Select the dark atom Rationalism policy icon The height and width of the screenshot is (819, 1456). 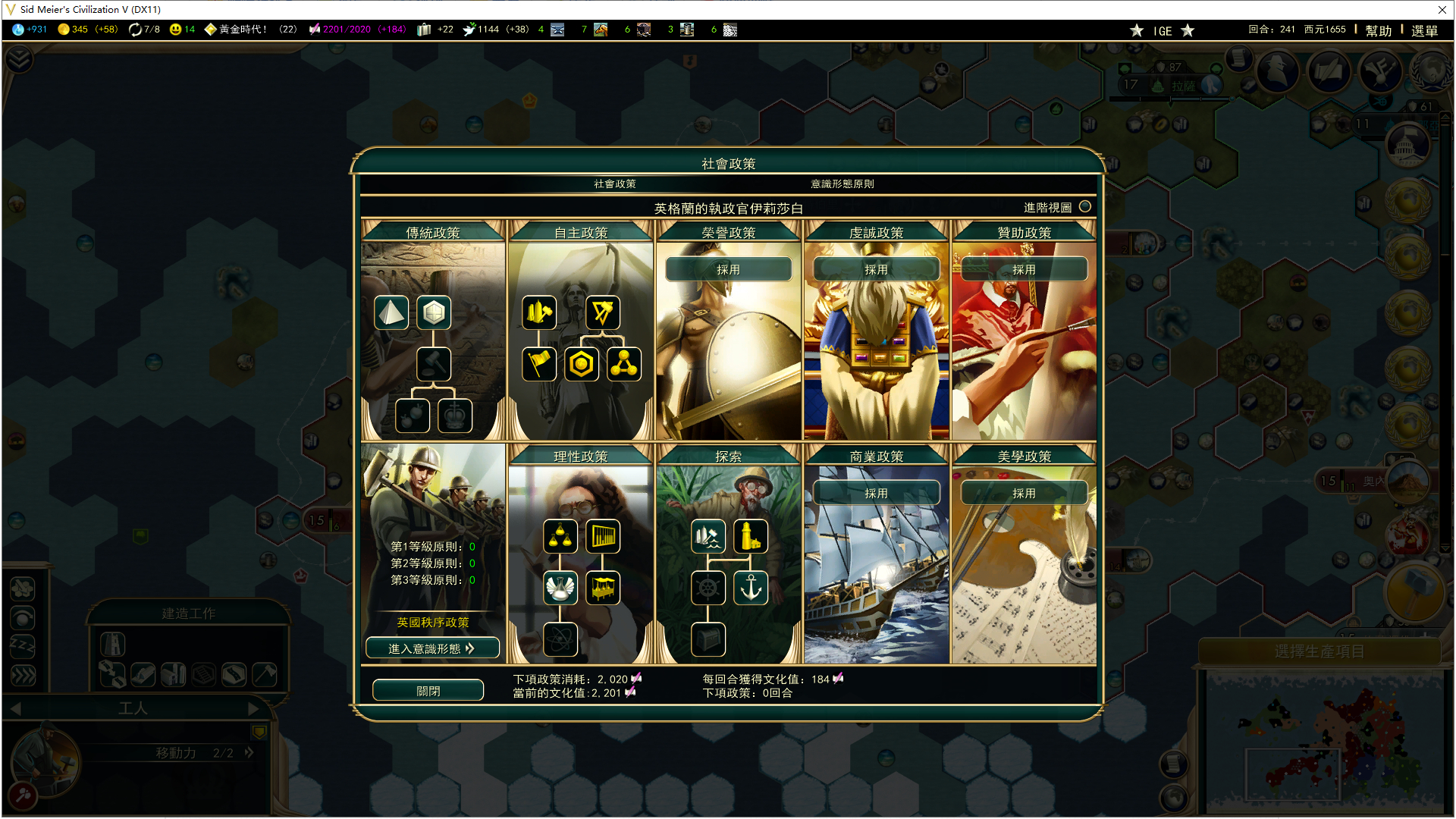pos(560,639)
